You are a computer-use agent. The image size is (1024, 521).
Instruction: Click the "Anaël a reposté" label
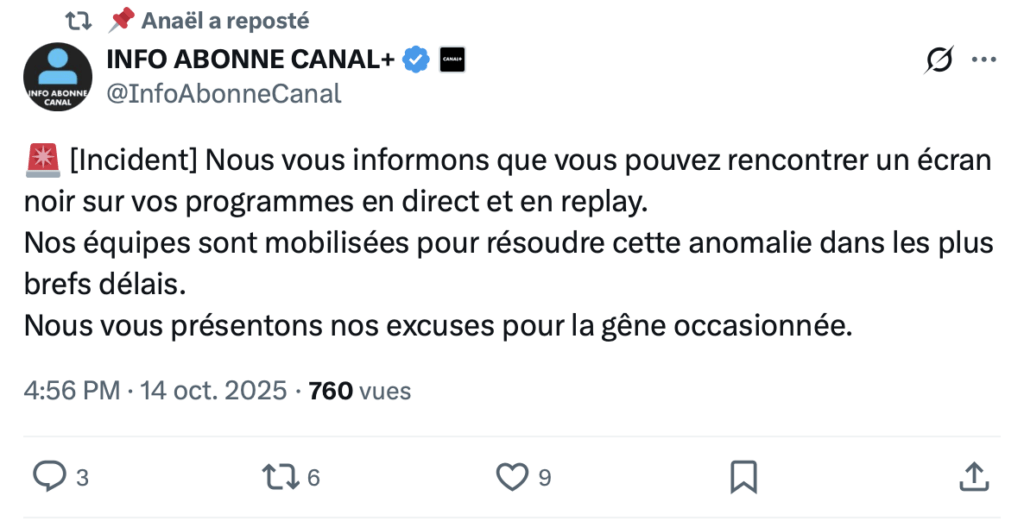[225, 19]
